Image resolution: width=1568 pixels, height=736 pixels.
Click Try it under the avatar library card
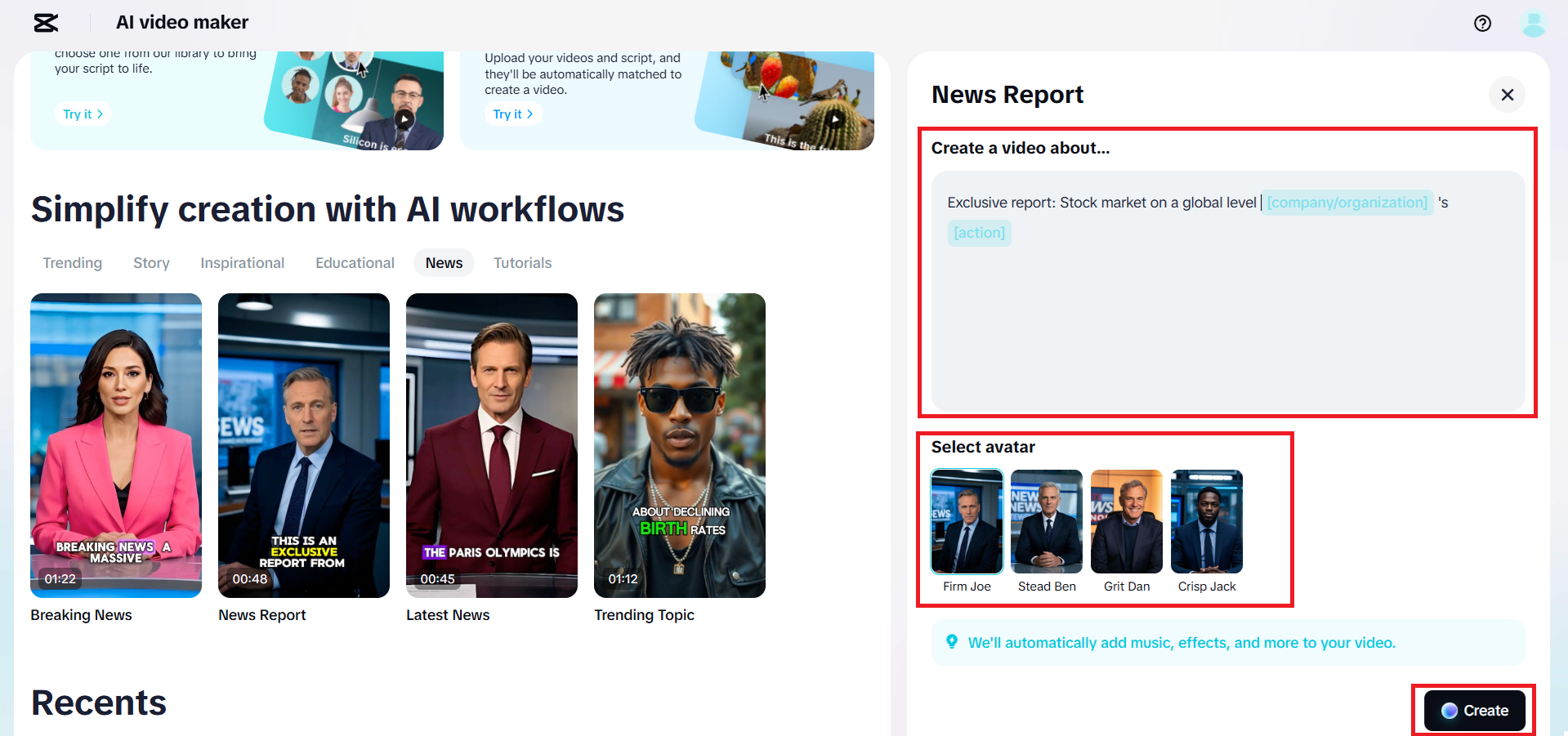tap(83, 114)
